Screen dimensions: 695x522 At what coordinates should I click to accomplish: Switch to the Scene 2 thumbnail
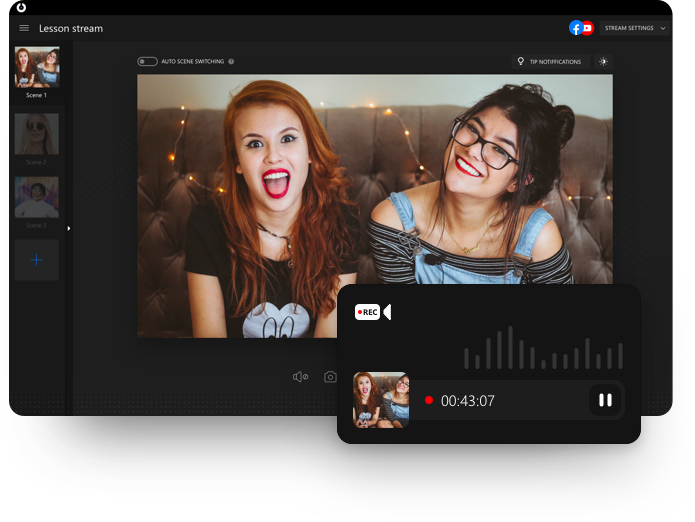click(x=37, y=134)
